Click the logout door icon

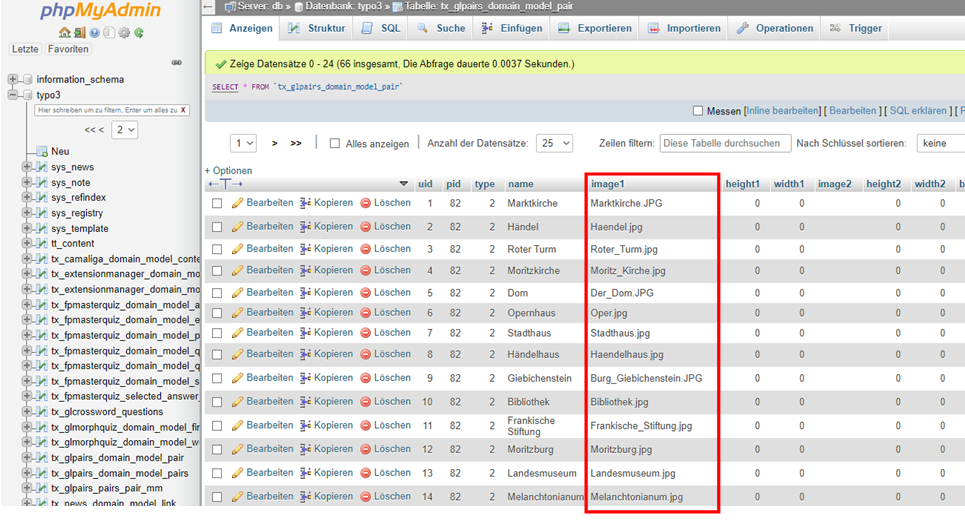[x=79, y=33]
